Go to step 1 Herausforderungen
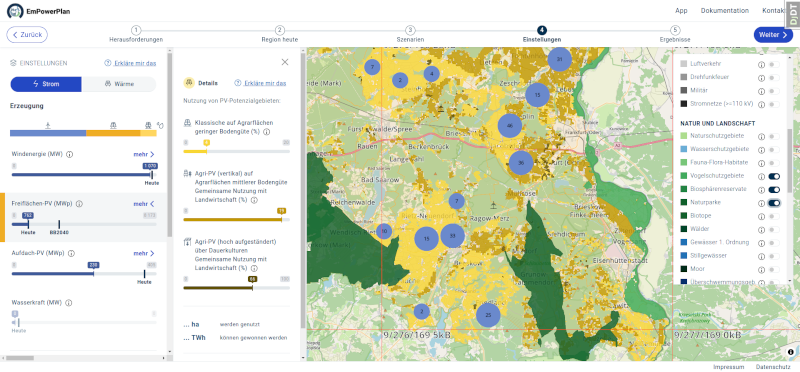 click(x=136, y=35)
